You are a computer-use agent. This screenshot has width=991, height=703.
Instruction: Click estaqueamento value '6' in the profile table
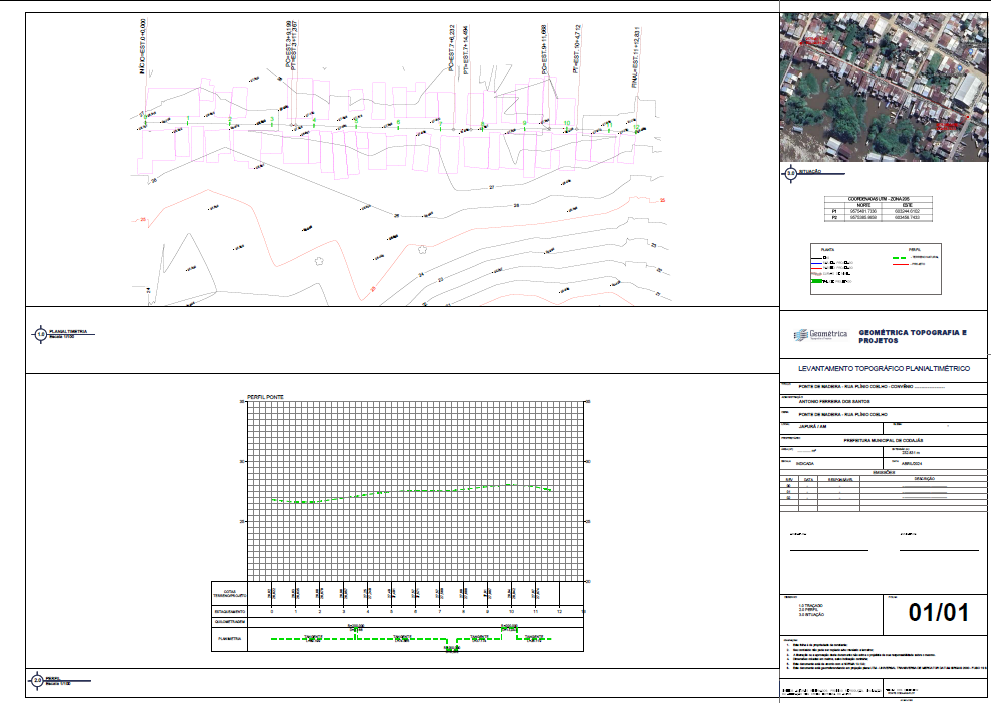click(415, 612)
